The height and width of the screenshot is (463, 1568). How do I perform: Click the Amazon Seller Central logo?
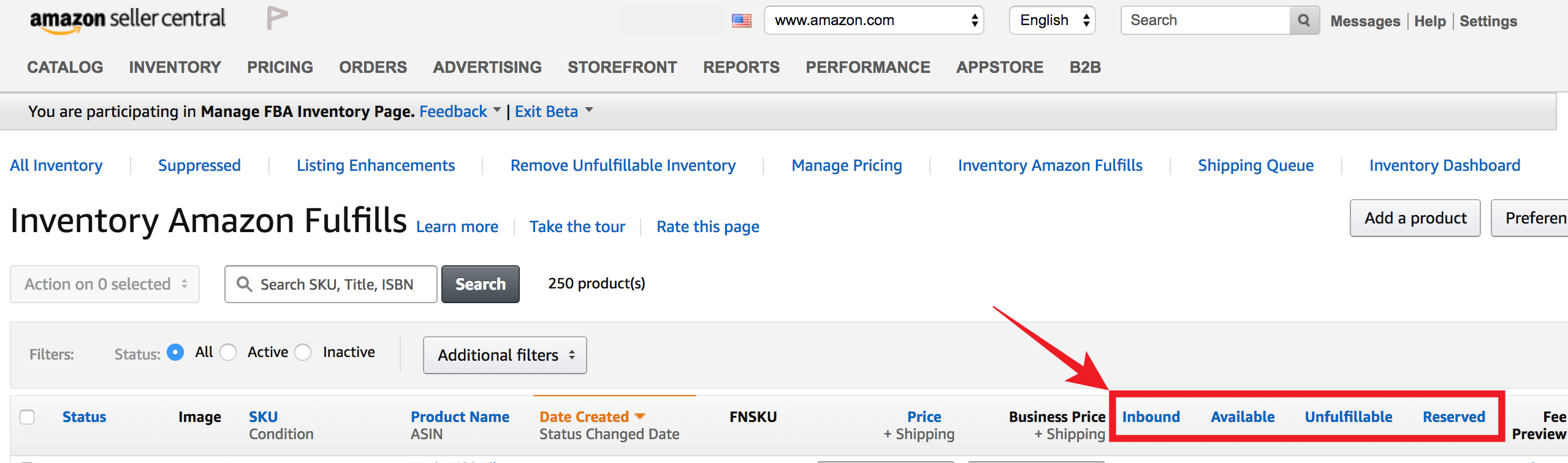(127, 20)
